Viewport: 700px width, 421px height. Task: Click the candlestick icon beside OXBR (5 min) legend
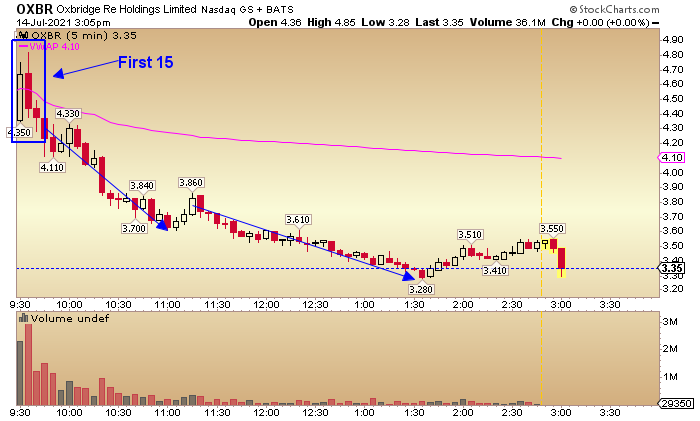click(x=23, y=35)
